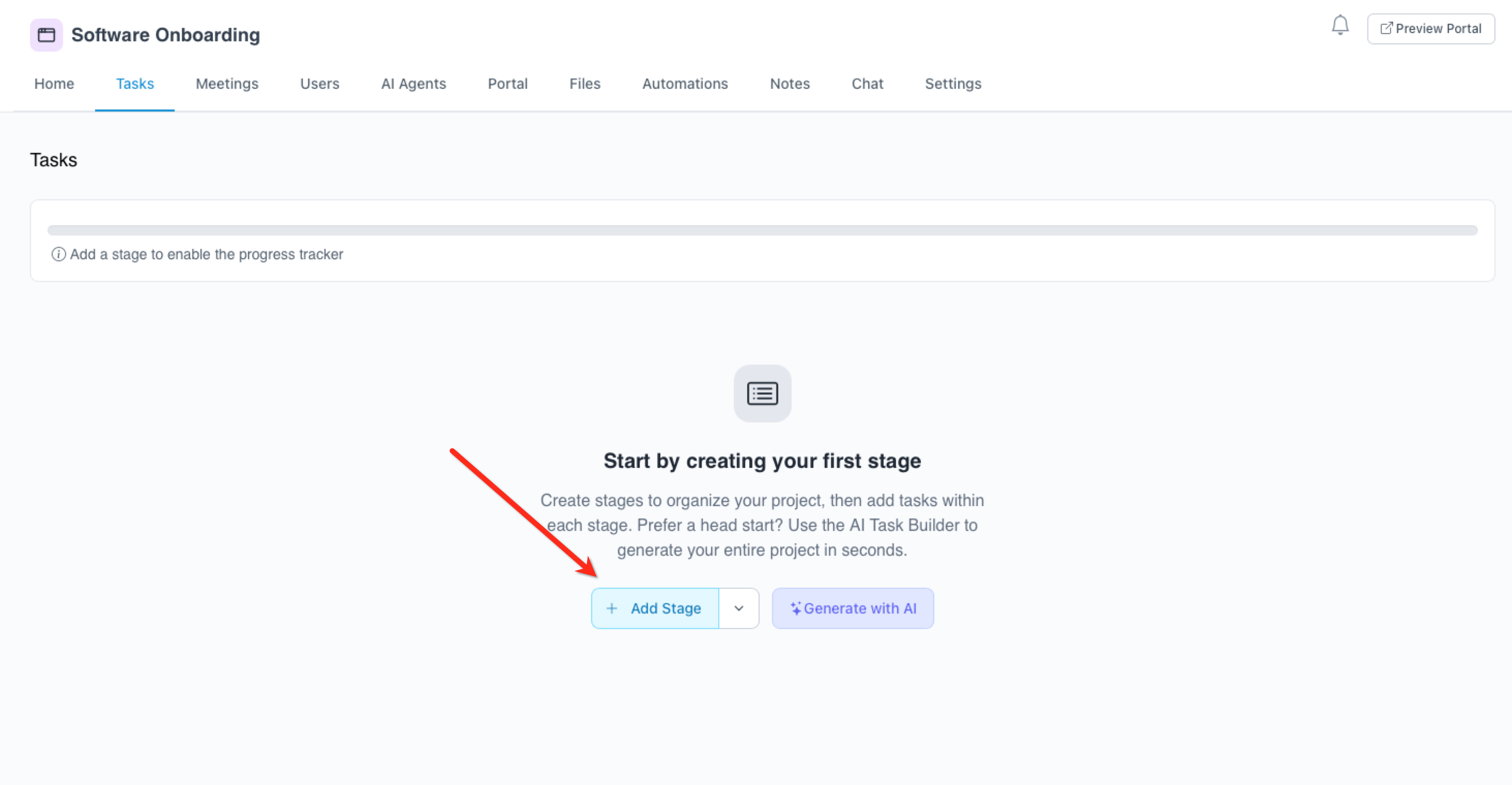The image size is (1512, 785).
Task: Switch to the Notes tab
Action: pos(790,84)
